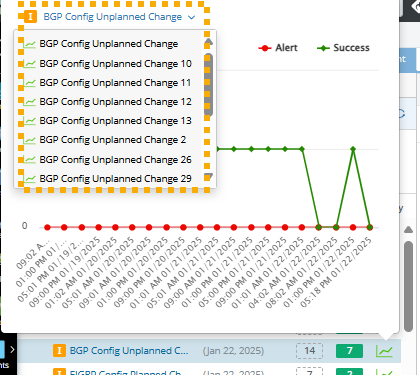Click the chevron beside BGP Config Unplanned Change
The width and height of the screenshot is (420, 375).
pyautogui.click(x=191, y=17)
